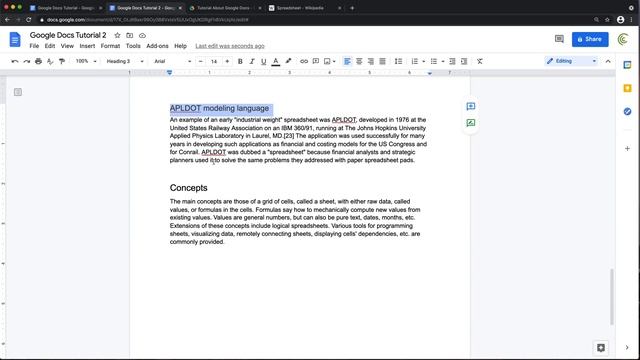Screen dimensions: 640x360
Task: Show the document outline icon
Action: coord(18,92)
